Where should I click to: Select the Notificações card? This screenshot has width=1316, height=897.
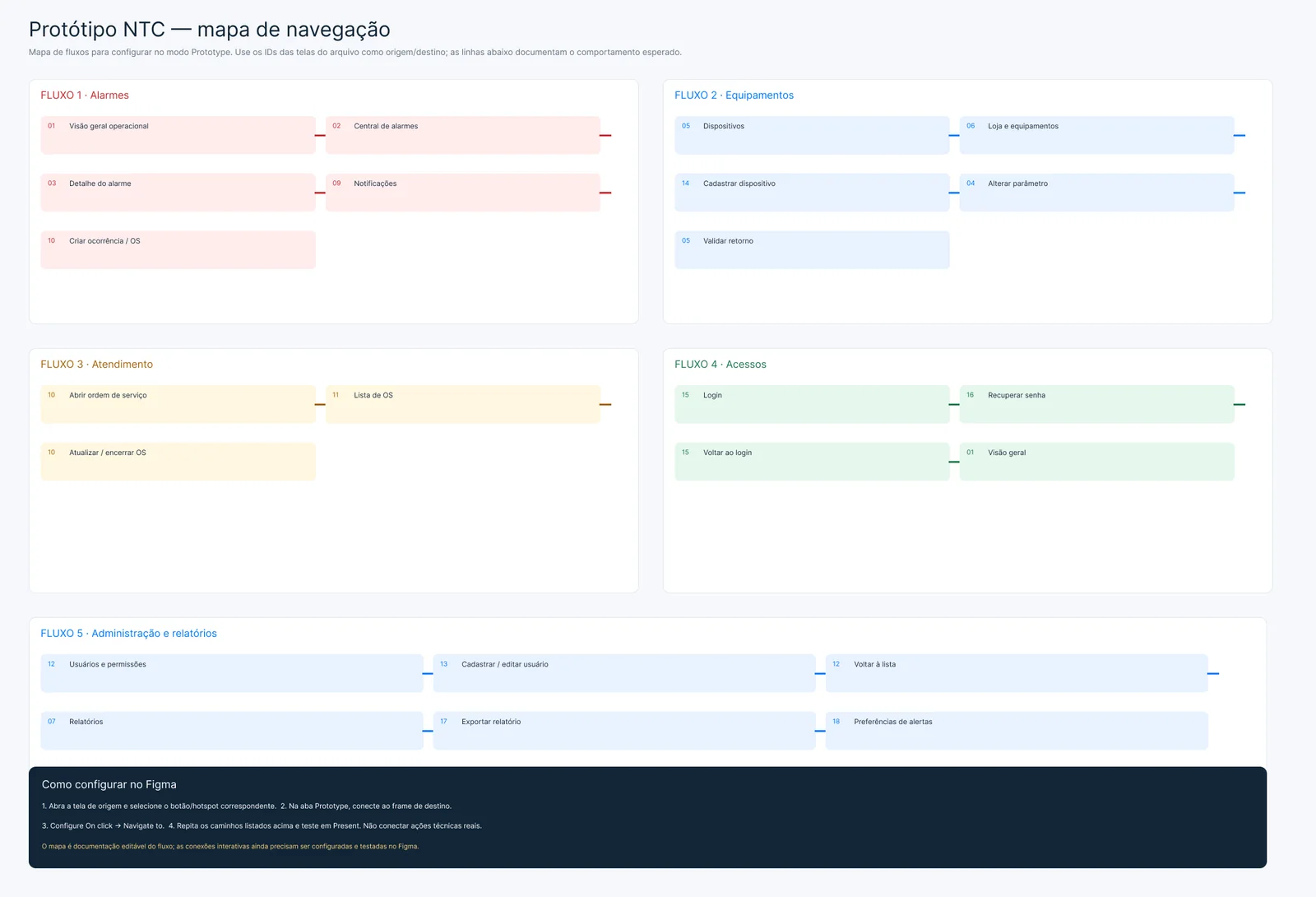click(x=463, y=193)
